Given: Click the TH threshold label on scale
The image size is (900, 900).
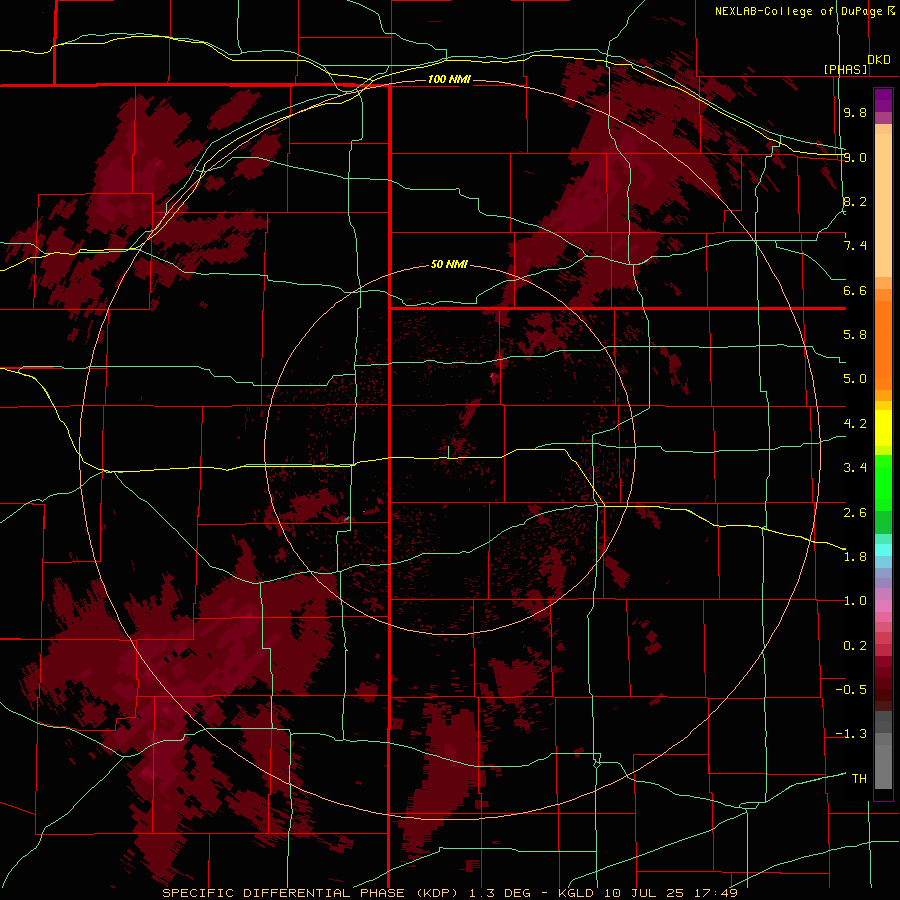Looking at the screenshot, I should pos(859,779).
